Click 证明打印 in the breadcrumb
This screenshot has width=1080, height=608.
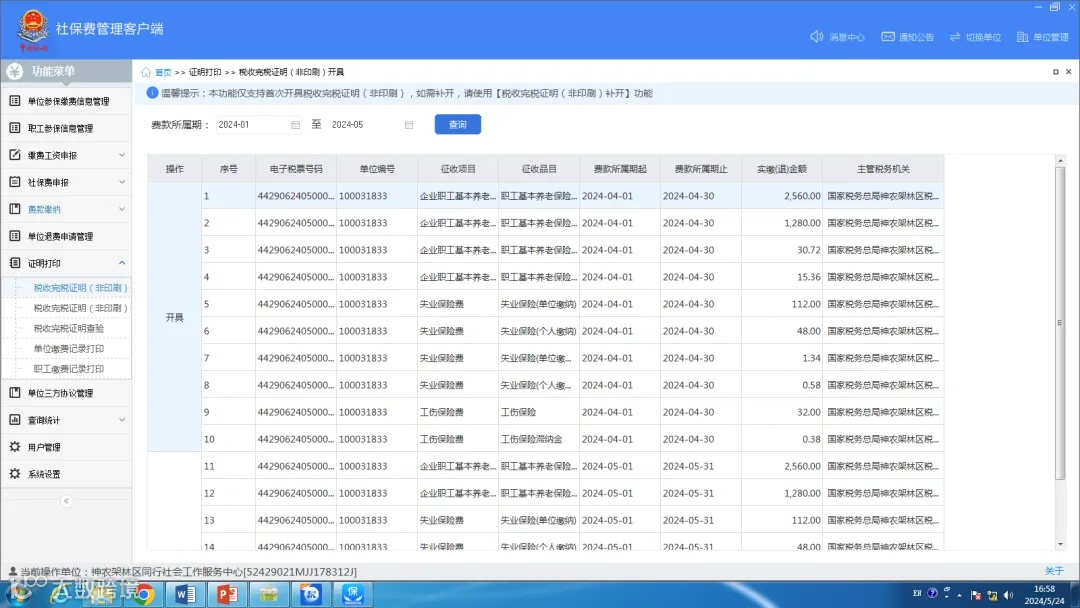205,72
